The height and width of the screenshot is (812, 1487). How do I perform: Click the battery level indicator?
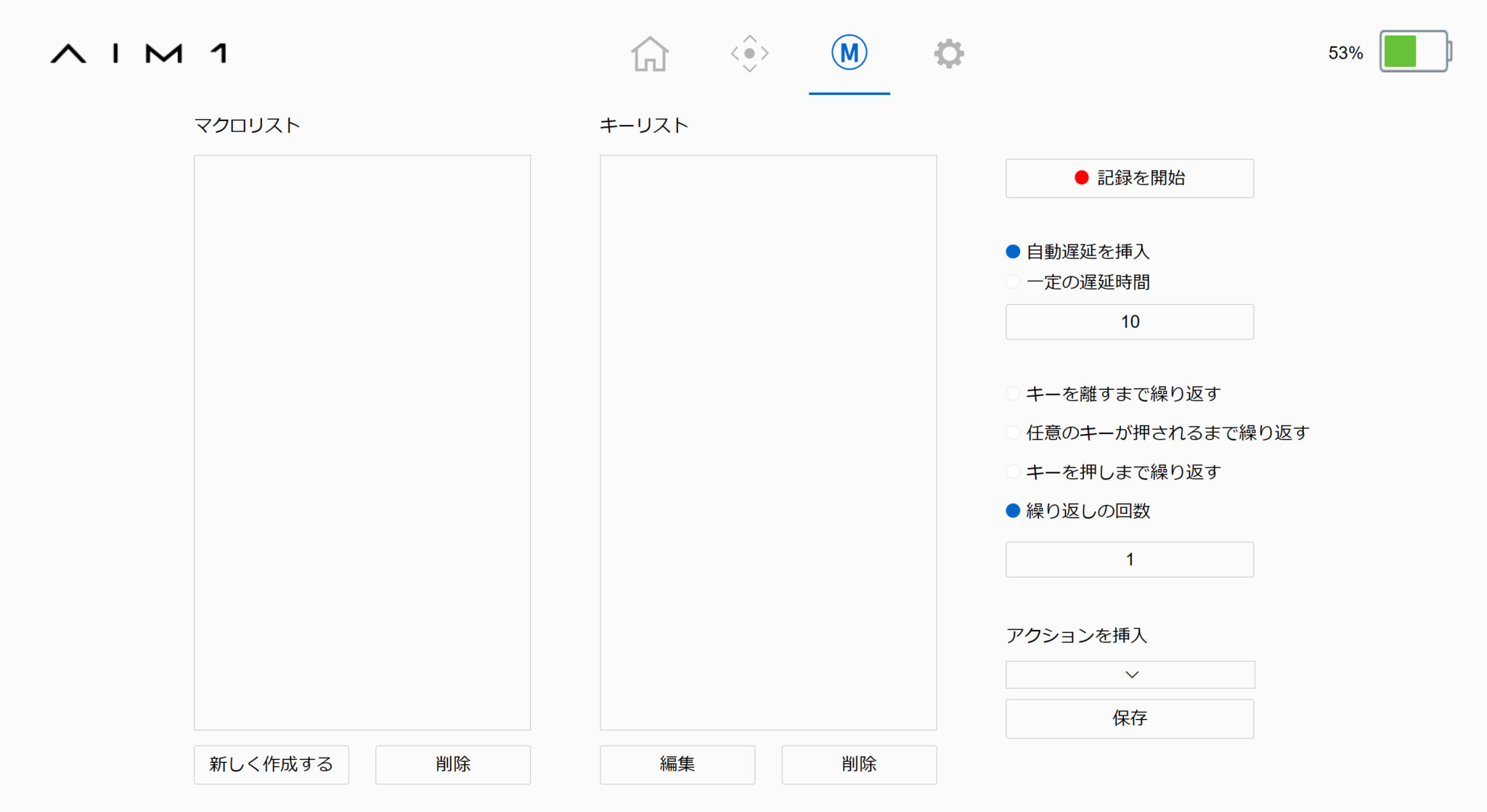tap(1414, 53)
